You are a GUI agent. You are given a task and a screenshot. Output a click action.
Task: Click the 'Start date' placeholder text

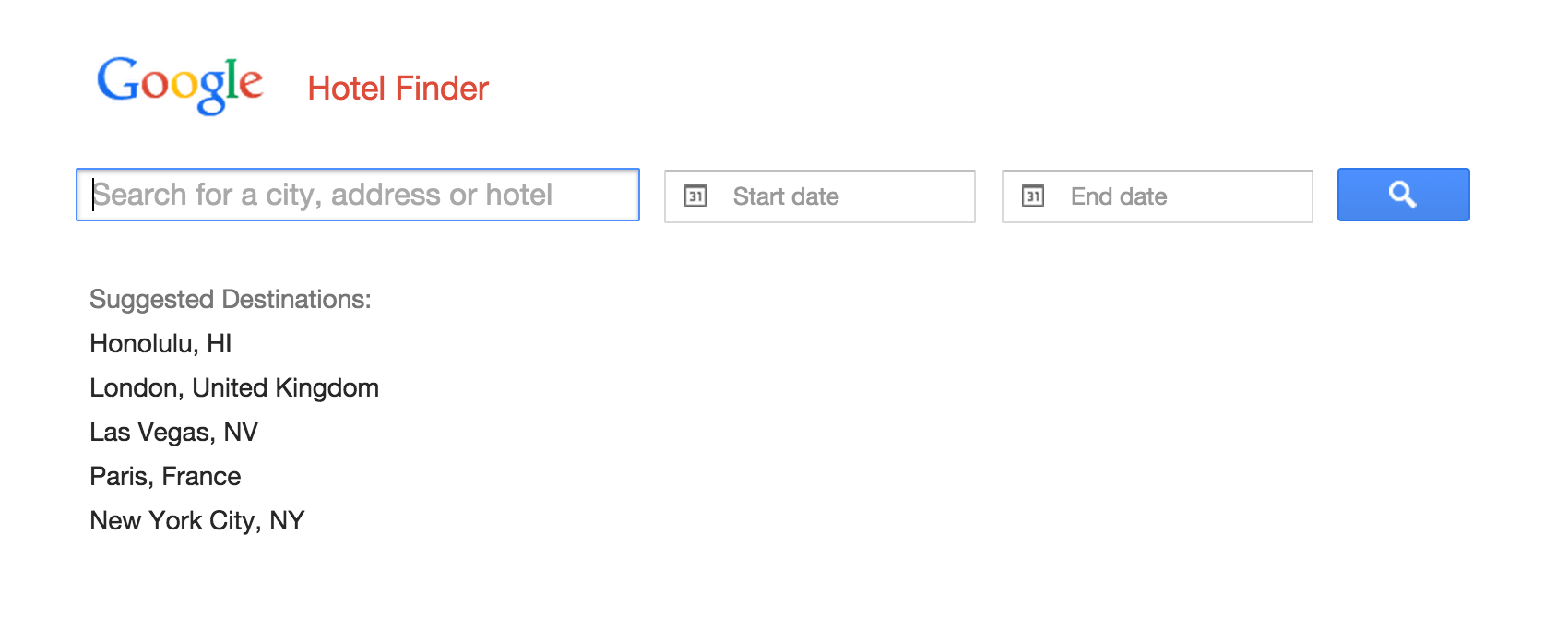[786, 196]
